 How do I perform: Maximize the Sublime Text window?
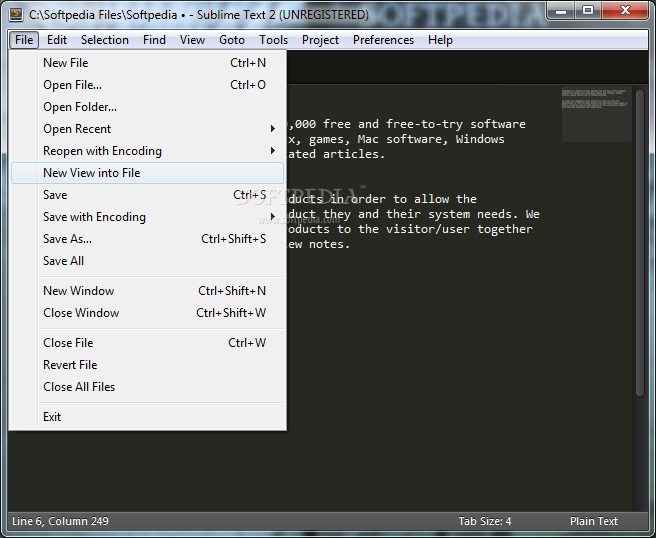click(x=588, y=10)
